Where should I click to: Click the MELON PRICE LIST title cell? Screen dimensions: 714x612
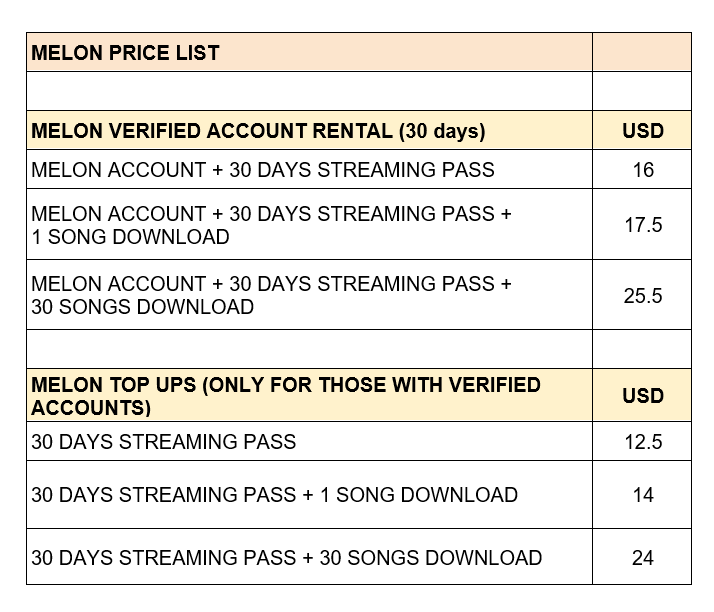pos(309,53)
